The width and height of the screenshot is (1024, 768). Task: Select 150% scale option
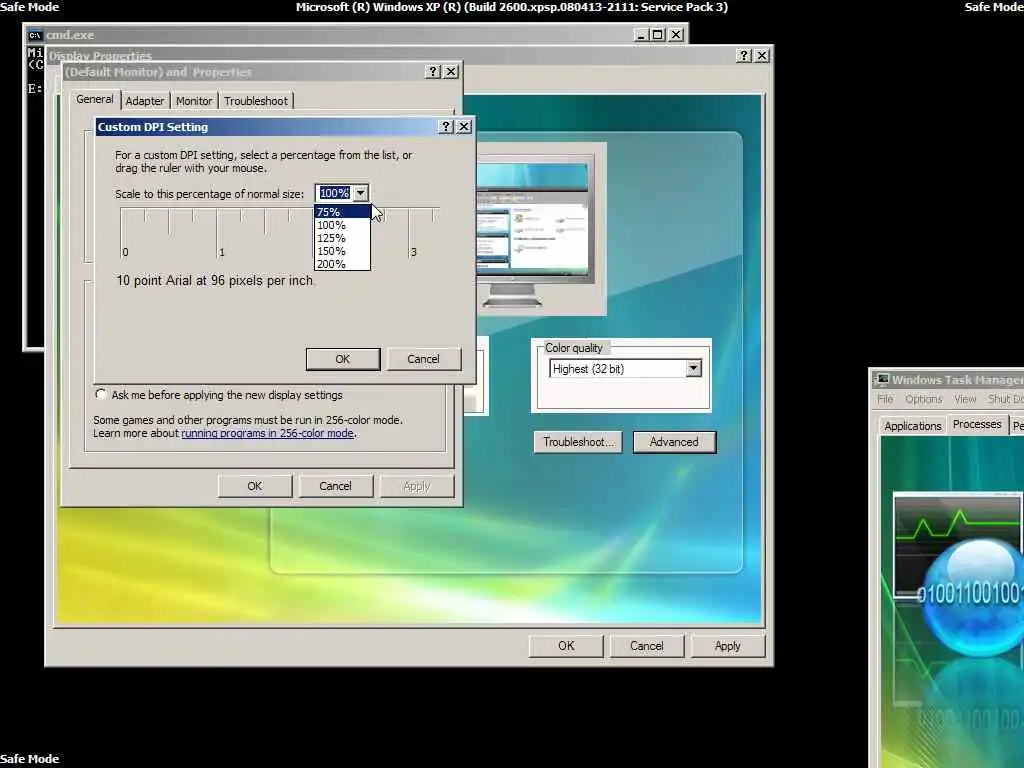click(x=342, y=251)
